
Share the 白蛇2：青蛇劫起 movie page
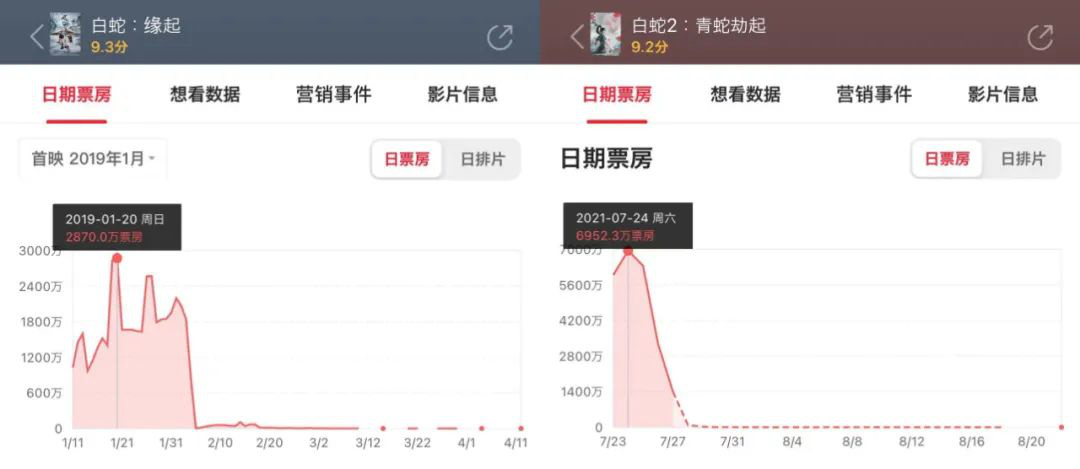point(1040,37)
